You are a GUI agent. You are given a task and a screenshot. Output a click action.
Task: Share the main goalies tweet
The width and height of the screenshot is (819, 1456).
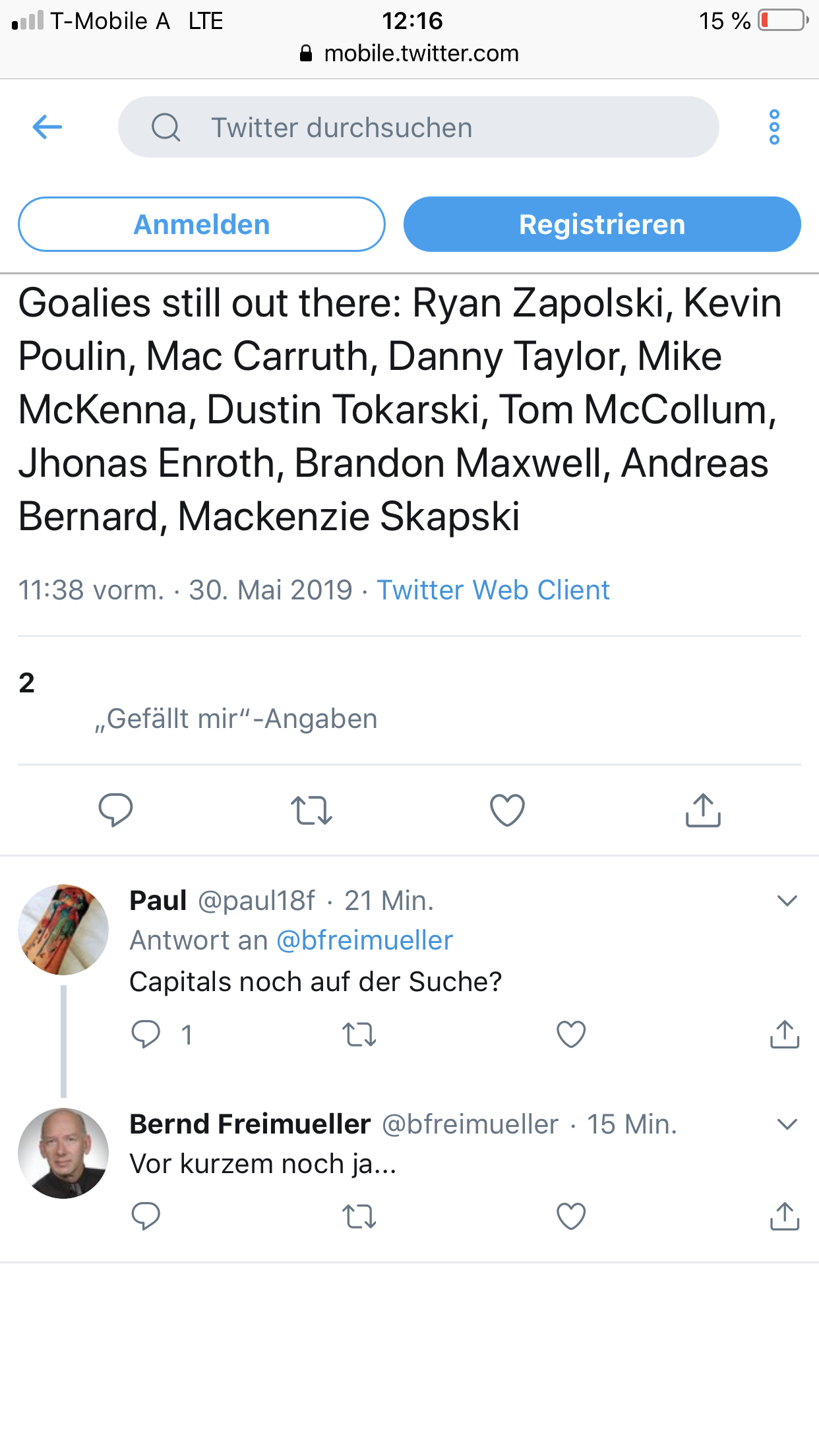pos(703,810)
